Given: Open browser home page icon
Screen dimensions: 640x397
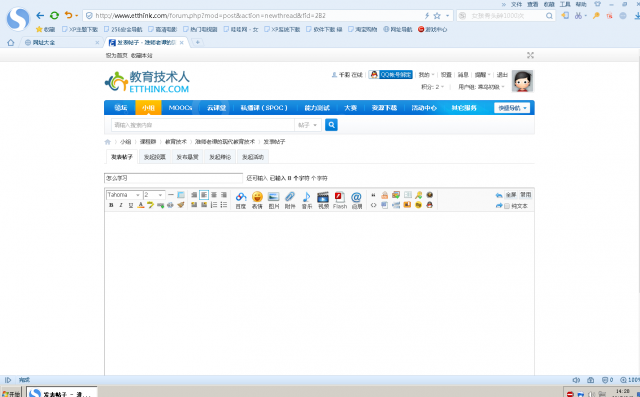Looking at the screenshot, I should (11, 42).
